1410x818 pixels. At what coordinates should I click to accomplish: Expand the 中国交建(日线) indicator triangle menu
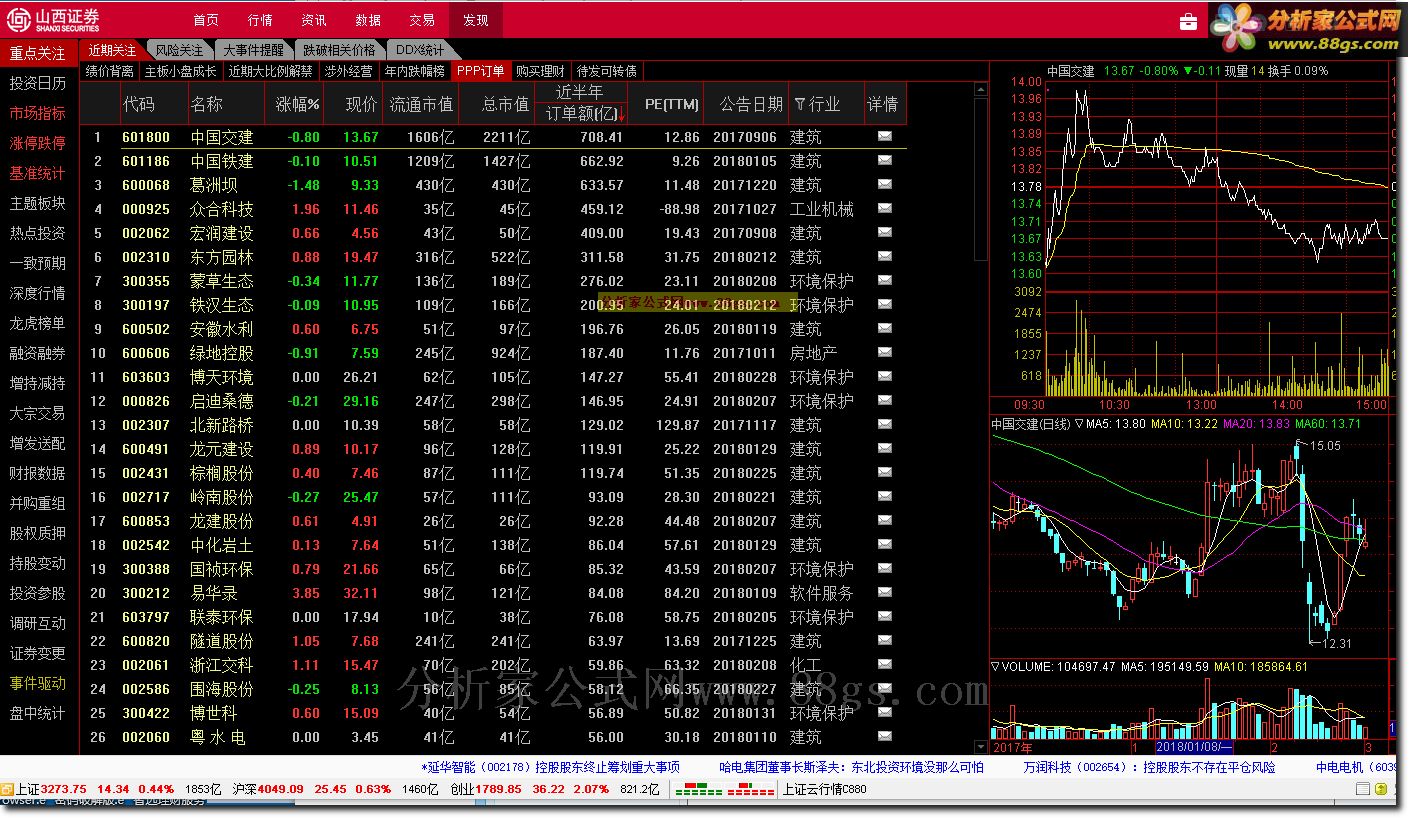(1079, 424)
